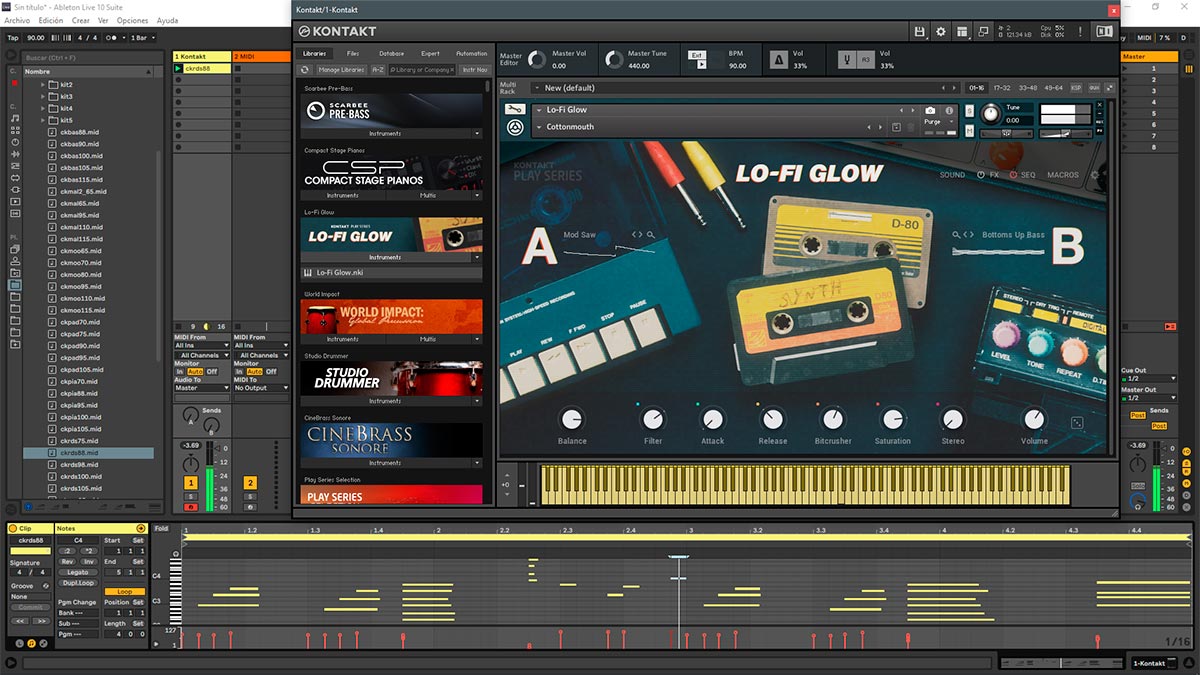Click the info icon in Lo-Fi Glow header

pyautogui.click(x=949, y=110)
